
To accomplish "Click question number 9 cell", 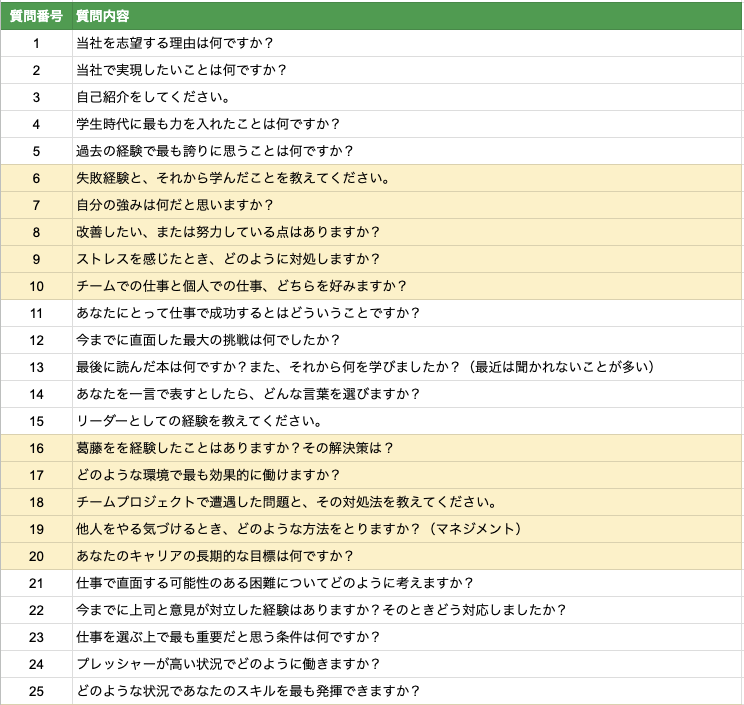I will [x=37, y=259].
